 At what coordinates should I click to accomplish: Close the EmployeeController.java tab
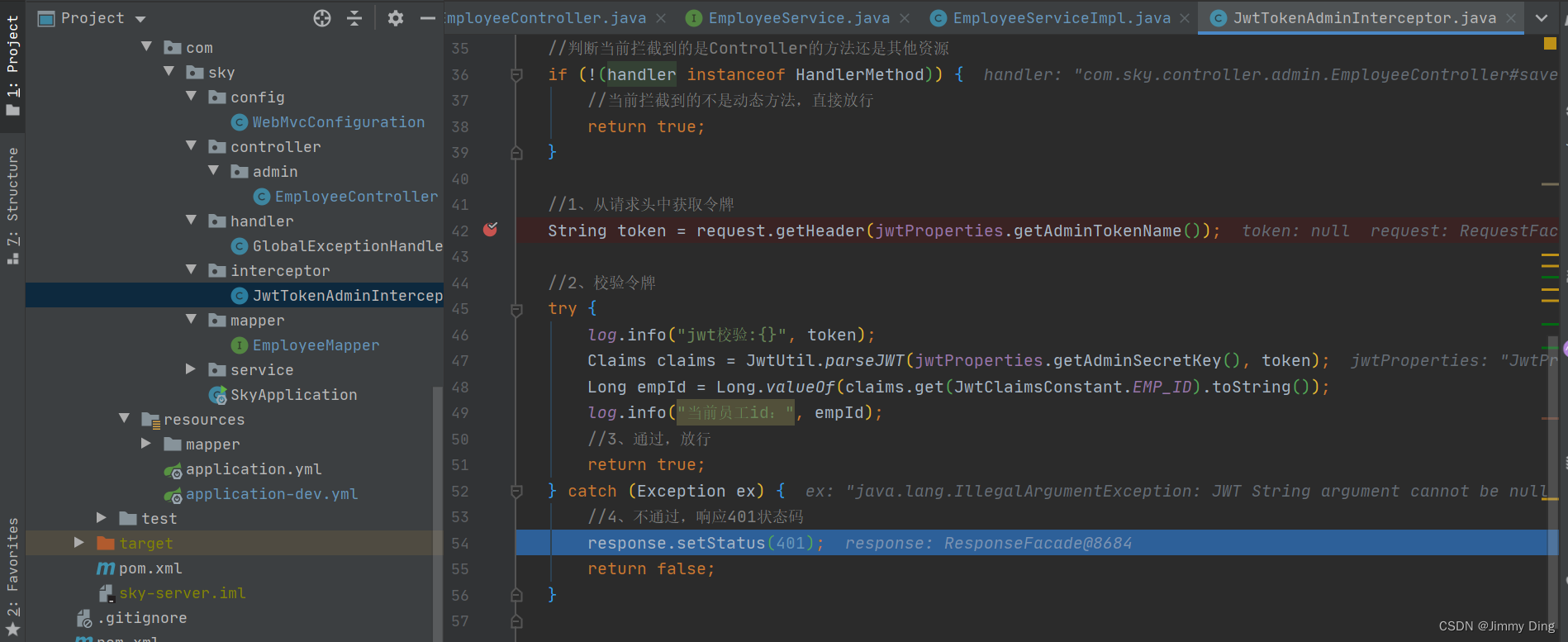point(661,18)
